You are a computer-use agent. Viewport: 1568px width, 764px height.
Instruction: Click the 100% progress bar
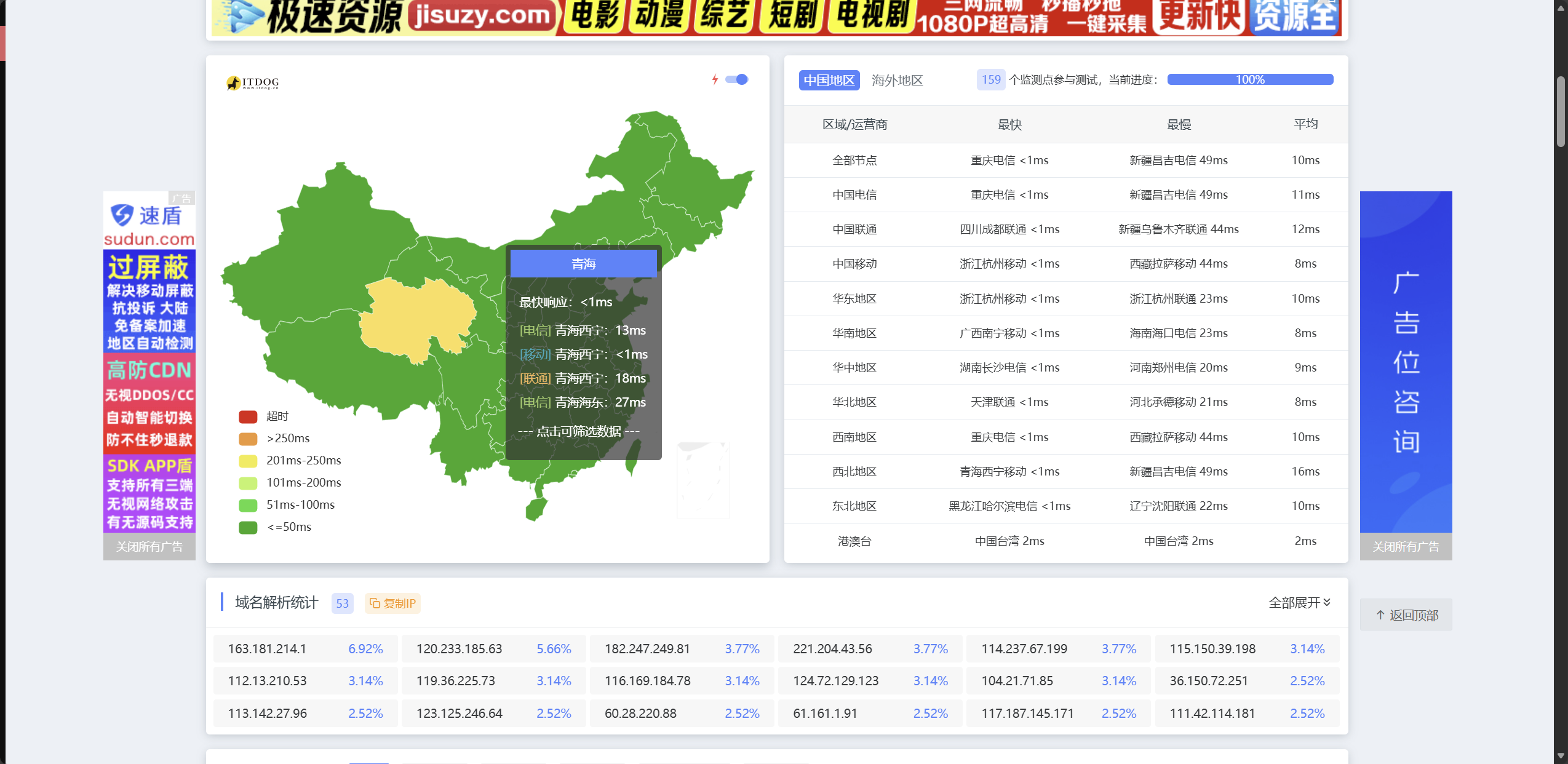coord(1249,79)
